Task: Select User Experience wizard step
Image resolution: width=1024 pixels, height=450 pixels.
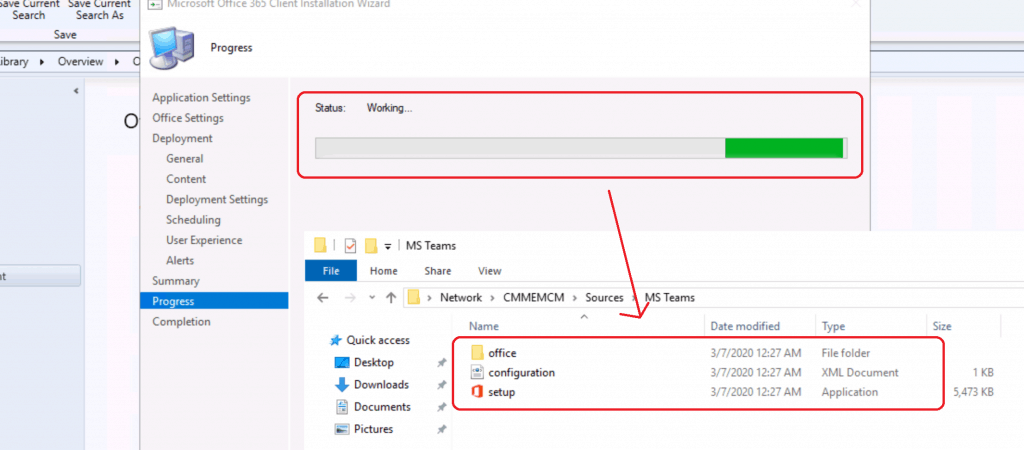Action: click(x=204, y=240)
